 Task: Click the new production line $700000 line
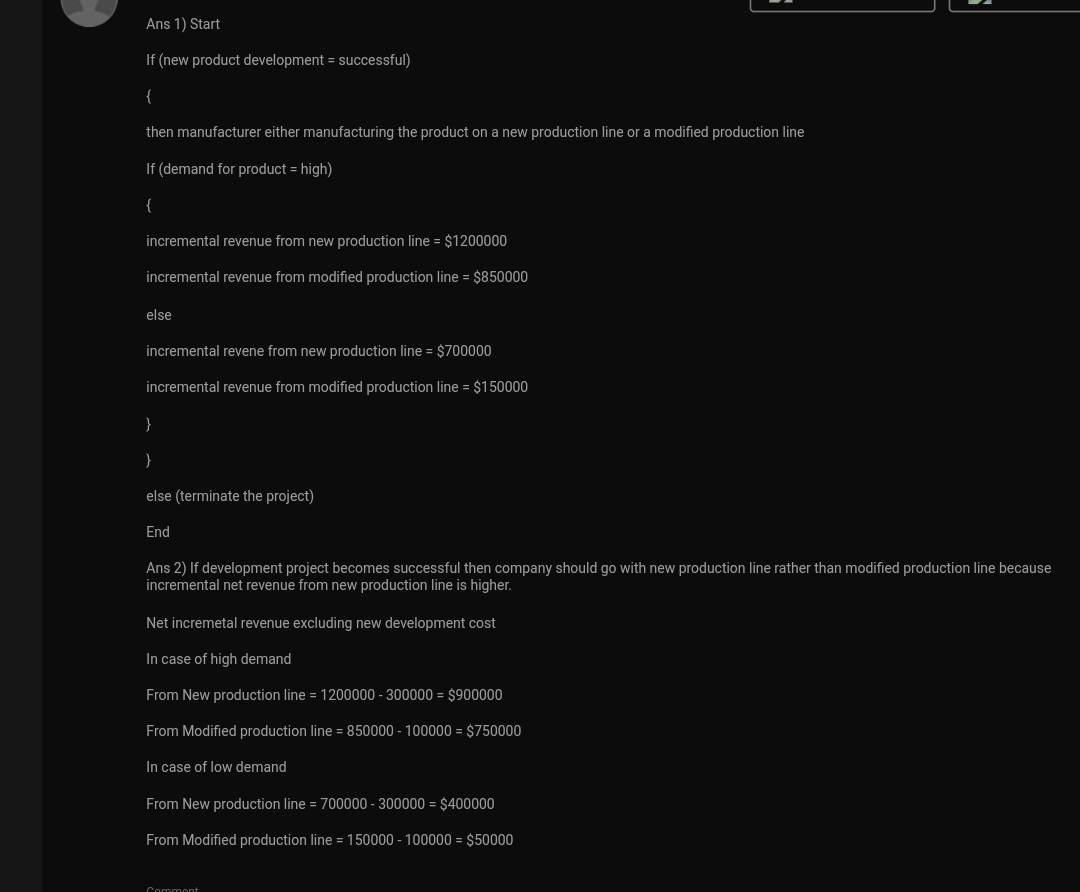pos(318,351)
